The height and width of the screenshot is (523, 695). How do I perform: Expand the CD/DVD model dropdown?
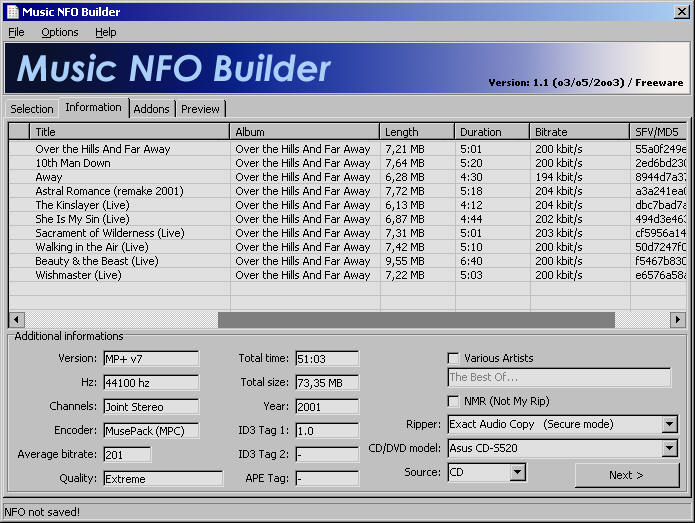point(669,448)
